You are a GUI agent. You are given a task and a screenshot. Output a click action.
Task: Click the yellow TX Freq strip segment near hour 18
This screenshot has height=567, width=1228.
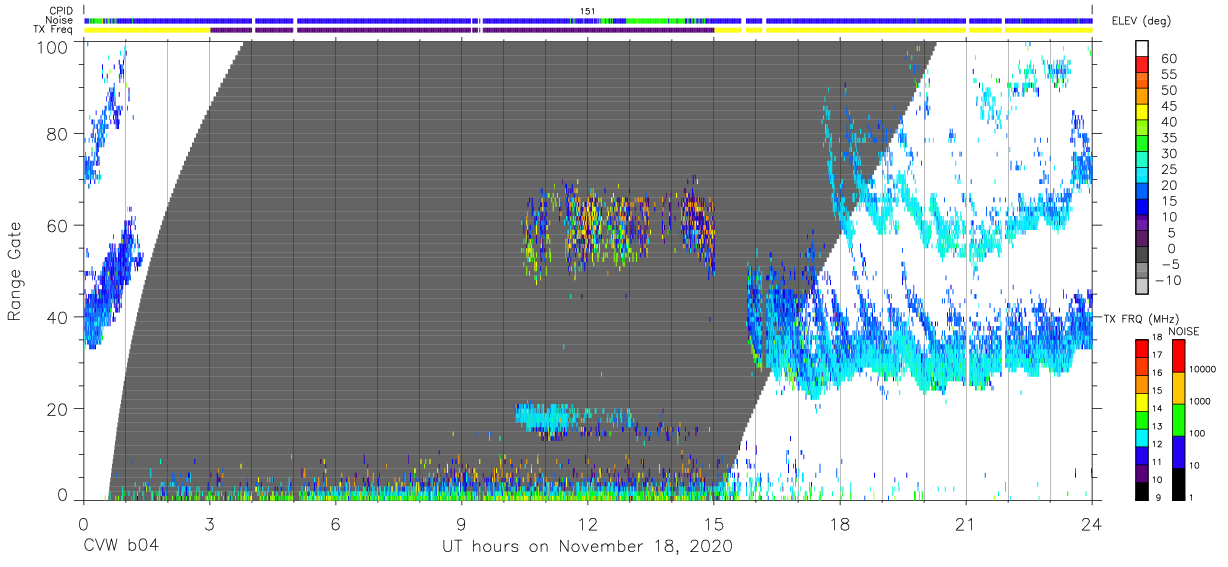(x=866, y=30)
